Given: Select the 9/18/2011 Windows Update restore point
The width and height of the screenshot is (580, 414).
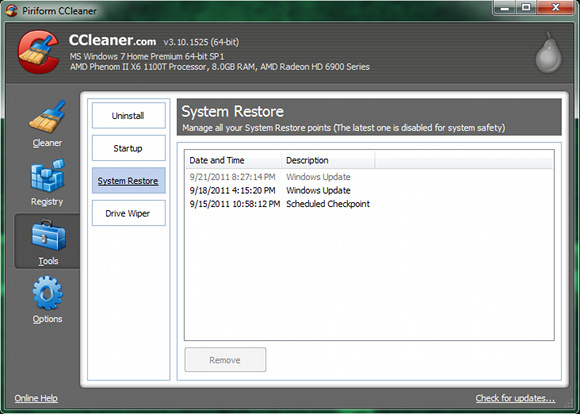Looking at the screenshot, I should pyautogui.click(x=369, y=191).
